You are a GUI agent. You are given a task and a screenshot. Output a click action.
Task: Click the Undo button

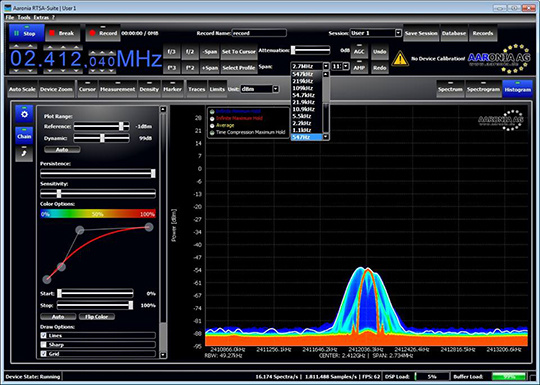tap(380, 51)
